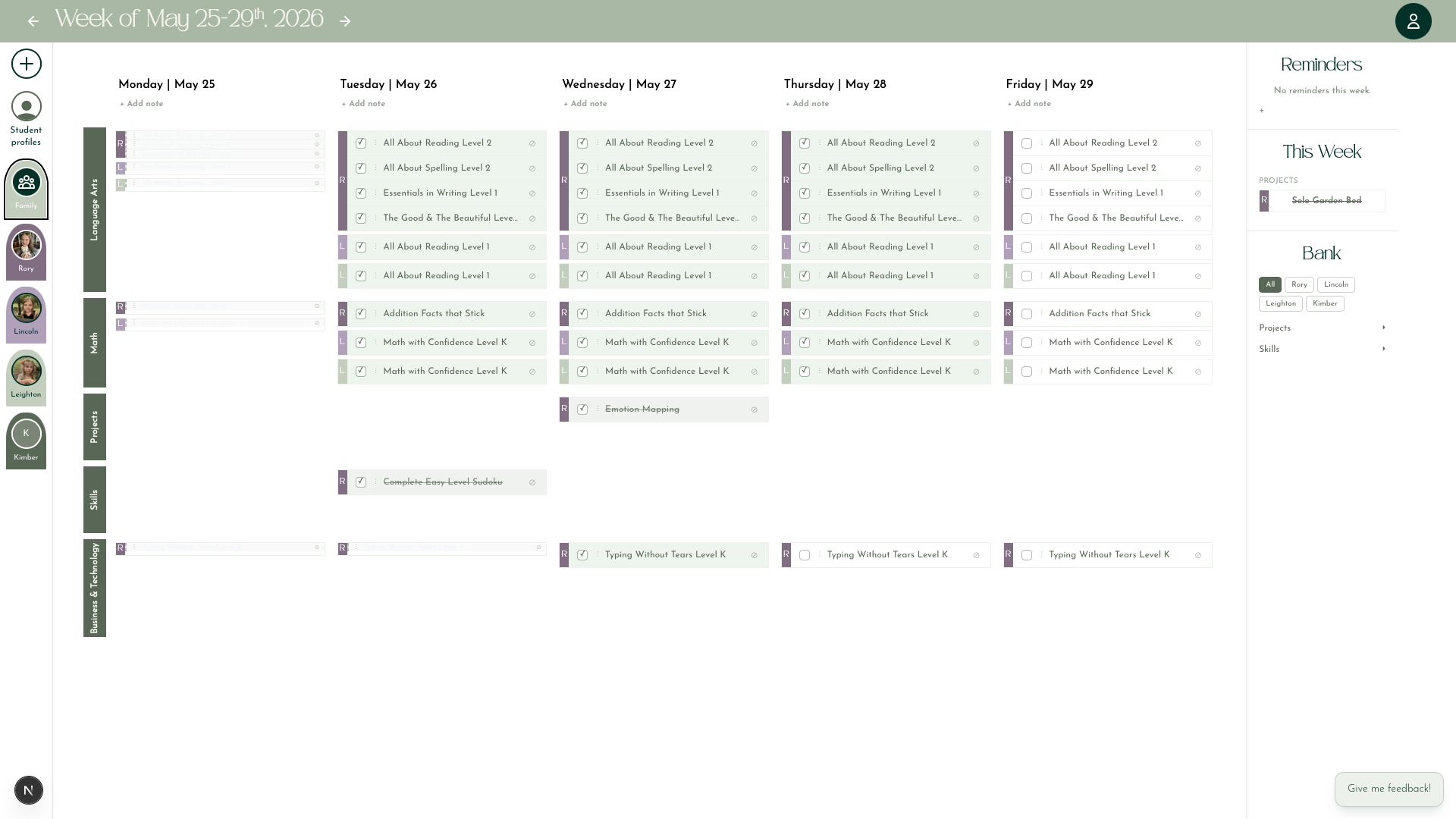Screen dimensions: 1456x819
Task: Click the Week of May 25-29th, 2026 title
Action: 189,19
